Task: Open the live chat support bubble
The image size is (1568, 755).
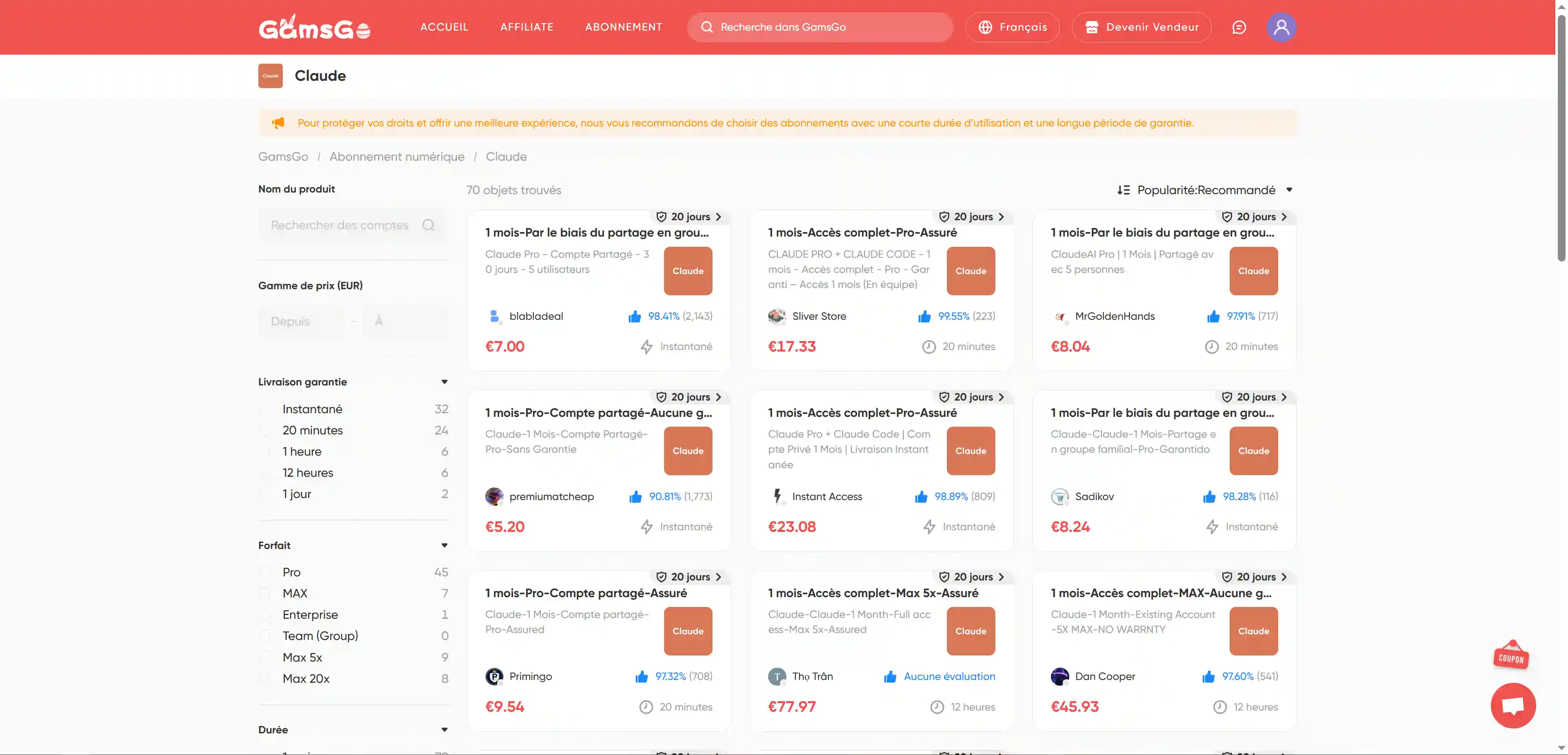Action: coord(1512,706)
